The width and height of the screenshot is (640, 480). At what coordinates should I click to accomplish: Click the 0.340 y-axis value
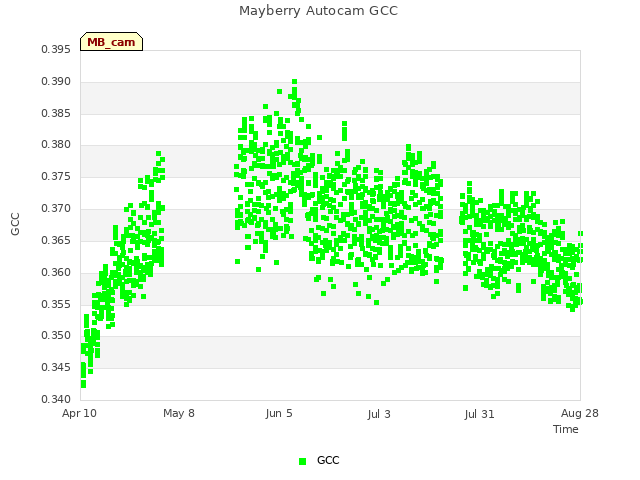56,399
